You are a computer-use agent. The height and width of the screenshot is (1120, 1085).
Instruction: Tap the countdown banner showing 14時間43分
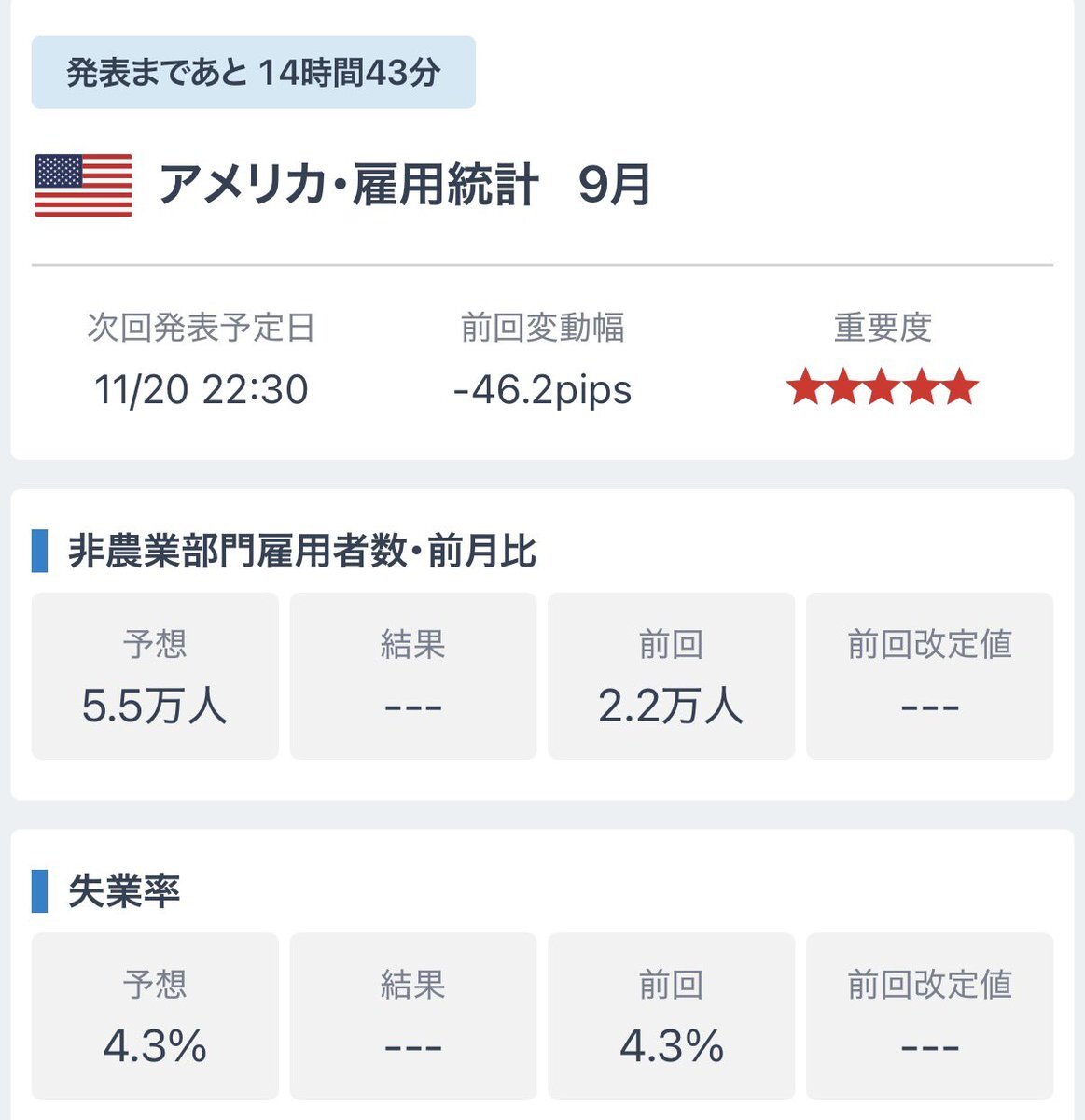(253, 73)
